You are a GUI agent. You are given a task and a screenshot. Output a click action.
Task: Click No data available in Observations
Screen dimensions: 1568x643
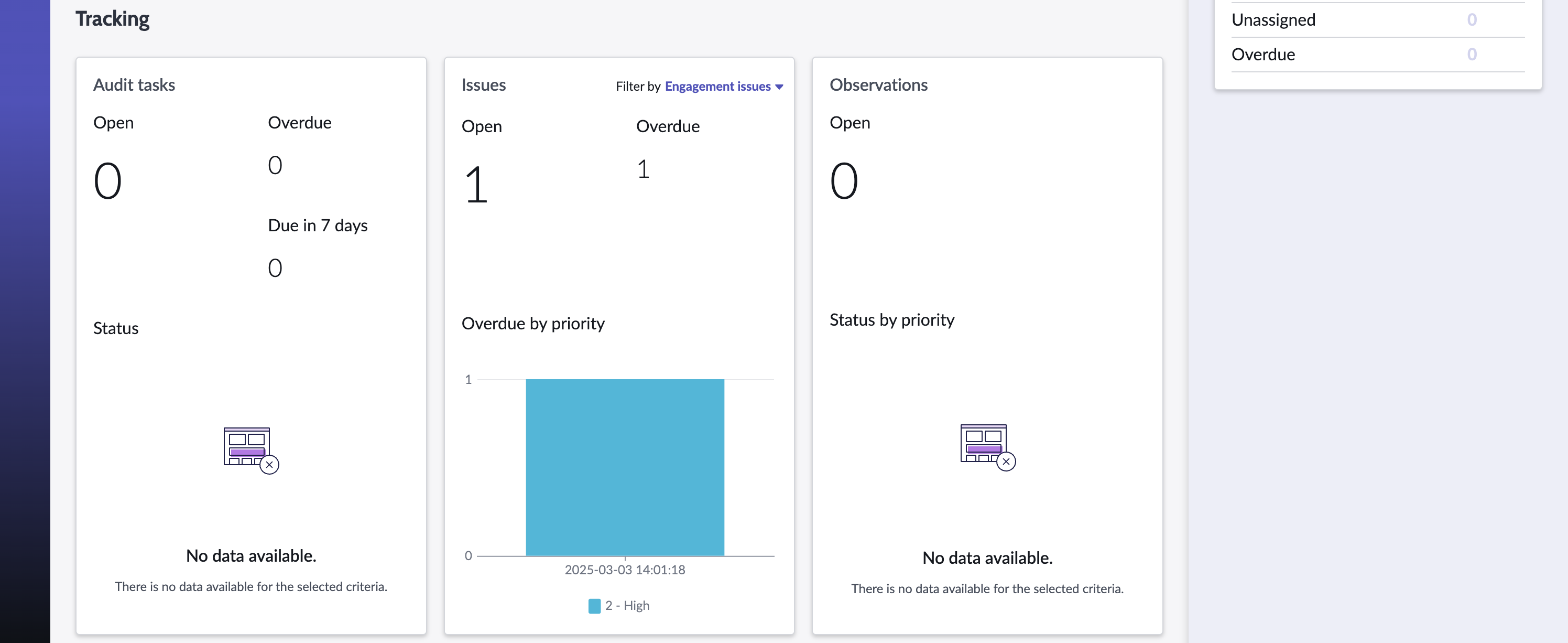coord(987,558)
